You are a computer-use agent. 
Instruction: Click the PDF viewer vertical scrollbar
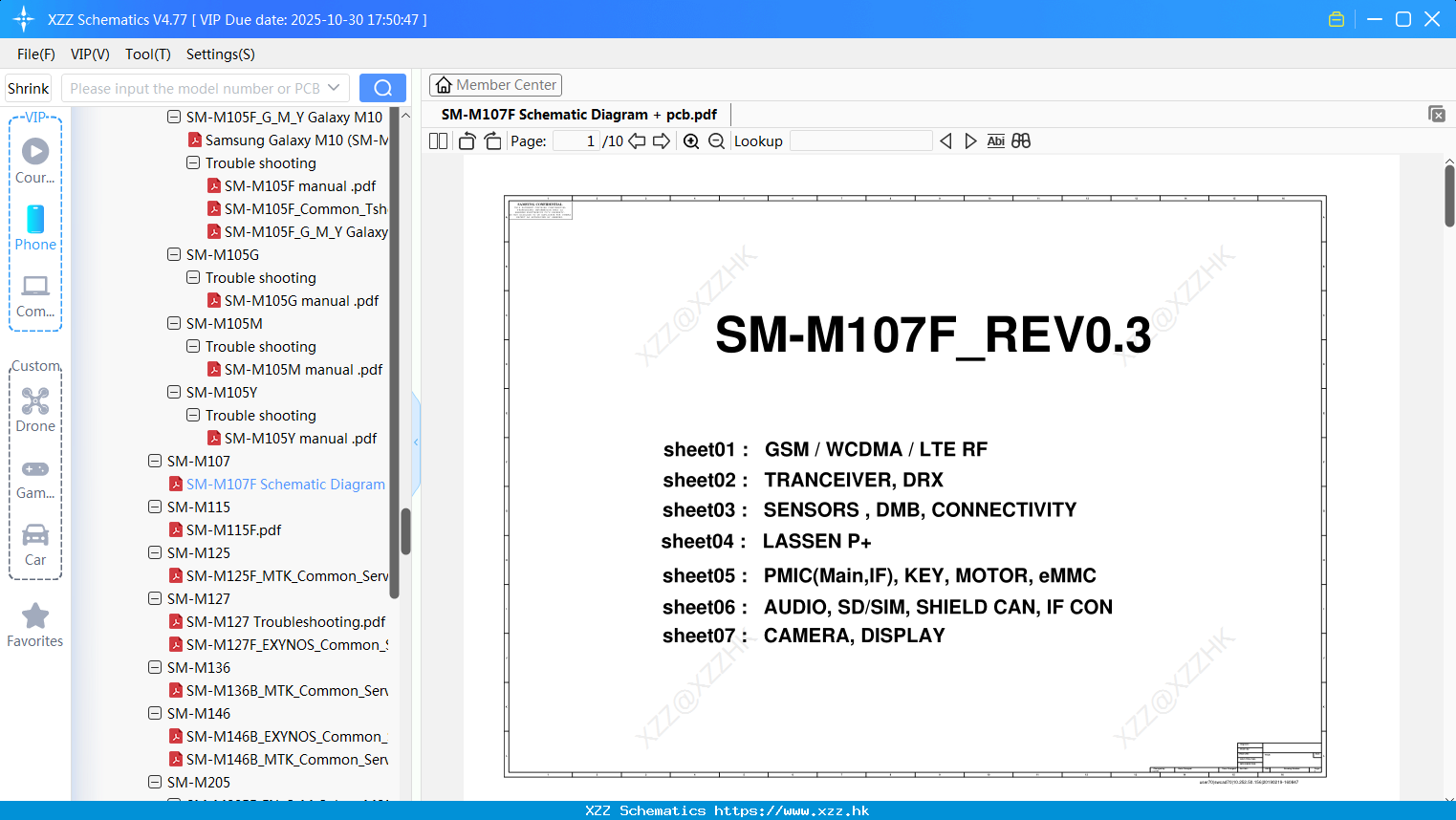[1449, 196]
